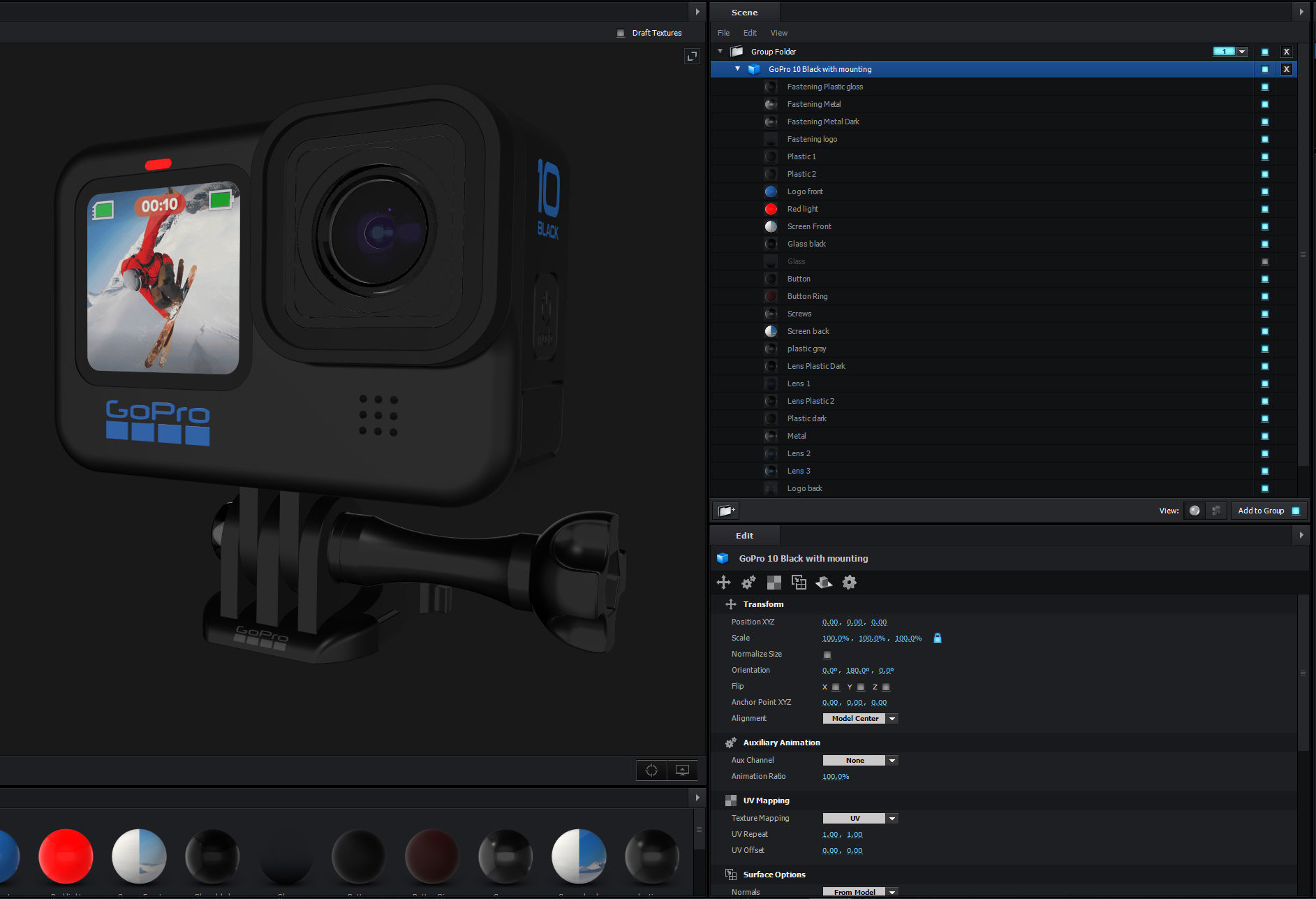Remove GoPro 10 Black model with X button
Viewport: 1316px width, 899px height.
[x=1286, y=69]
